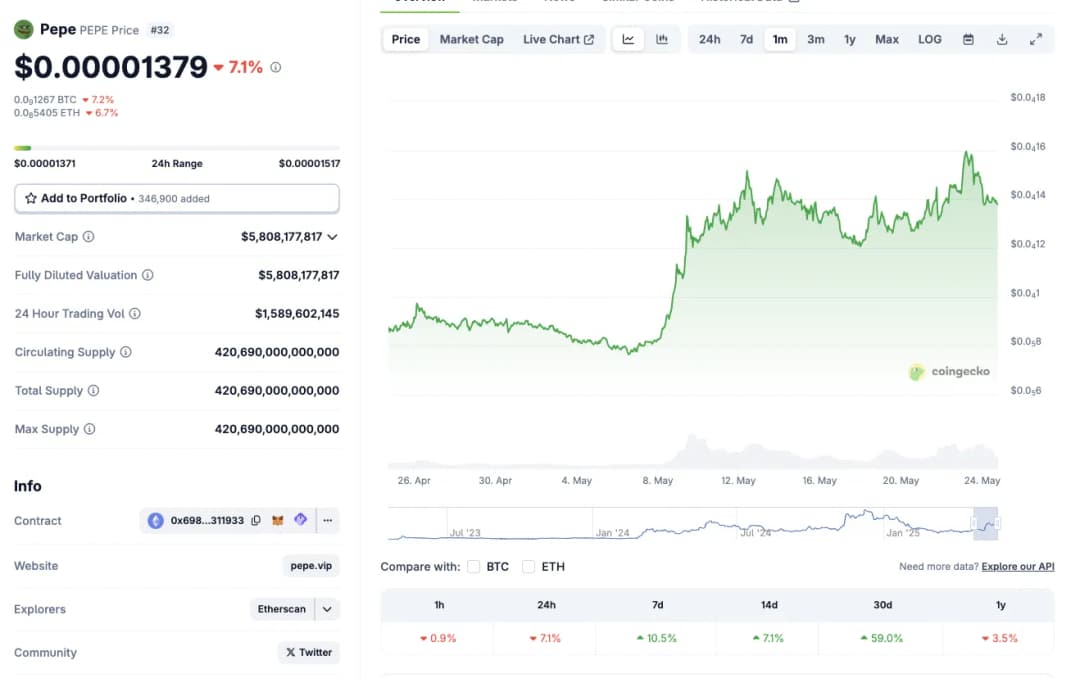Enable the BTC compare checkbox
1080x678 pixels.
click(x=474, y=567)
